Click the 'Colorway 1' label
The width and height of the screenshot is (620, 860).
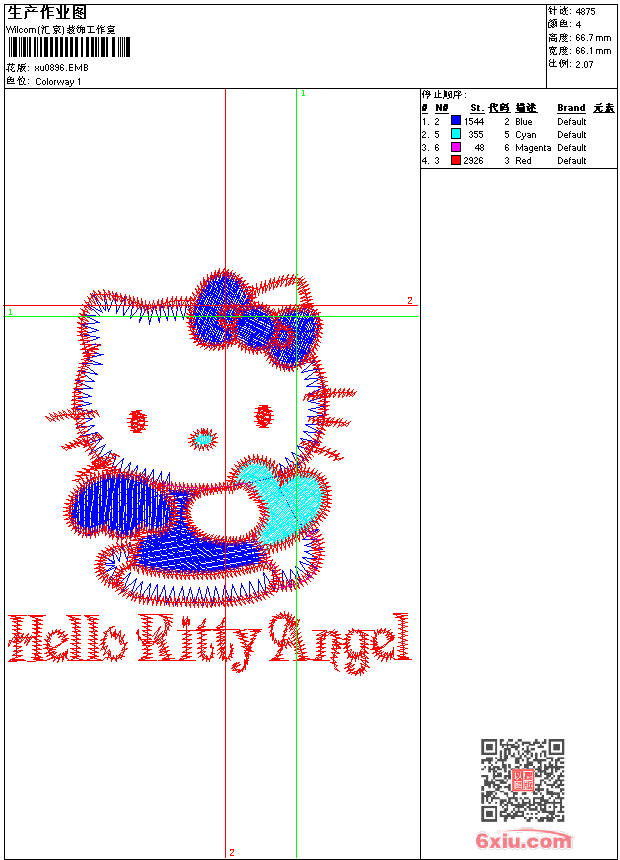pos(58,82)
